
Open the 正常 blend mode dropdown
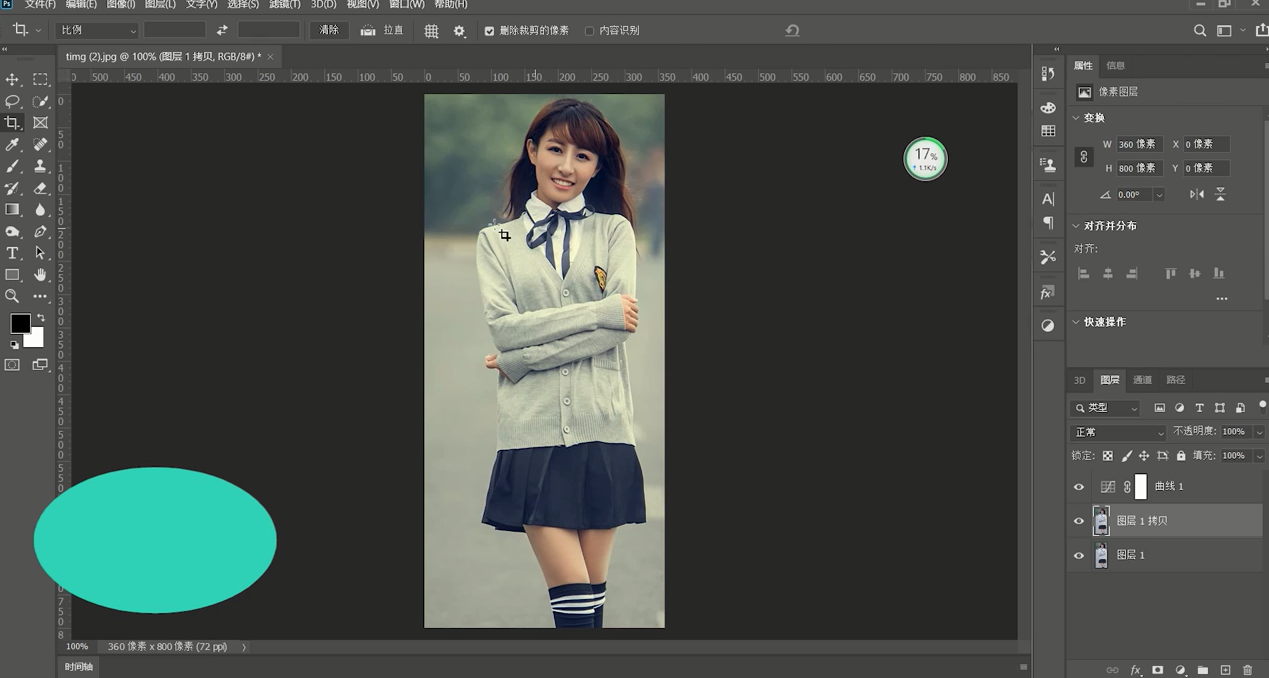click(1118, 432)
